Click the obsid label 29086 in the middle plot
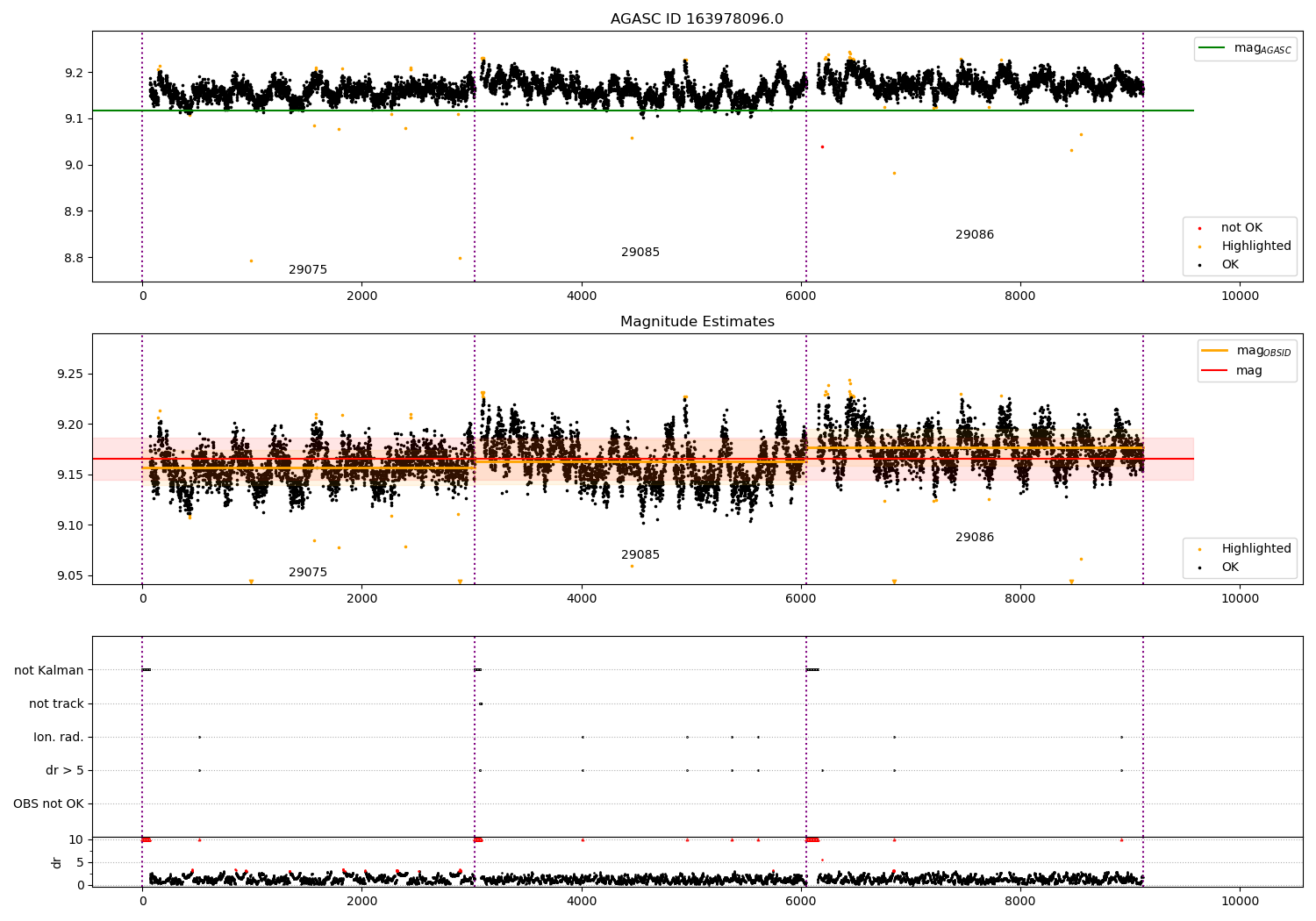The height and width of the screenshot is (921, 1316). [975, 538]
